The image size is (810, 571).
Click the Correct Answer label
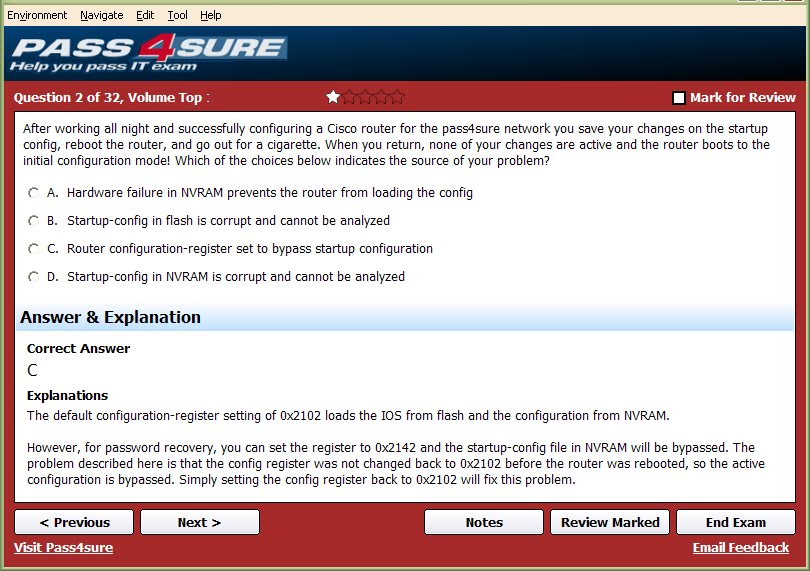(79, 349)
